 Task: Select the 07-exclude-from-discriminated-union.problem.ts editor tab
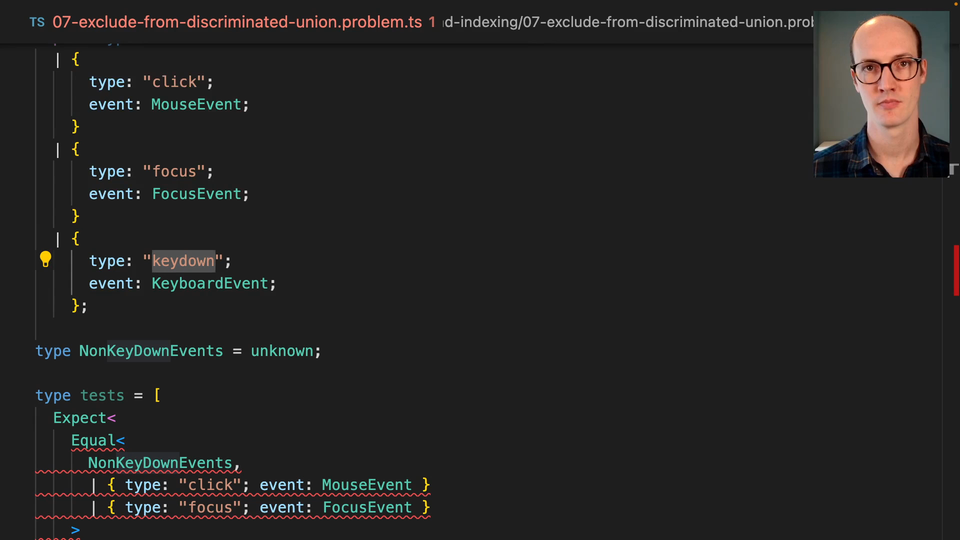pos(236,22)
